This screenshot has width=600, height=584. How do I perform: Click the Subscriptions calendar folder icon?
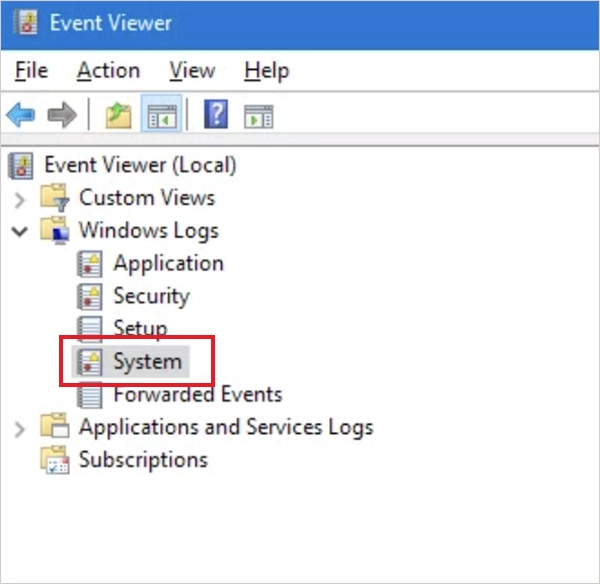click(55, 460)
